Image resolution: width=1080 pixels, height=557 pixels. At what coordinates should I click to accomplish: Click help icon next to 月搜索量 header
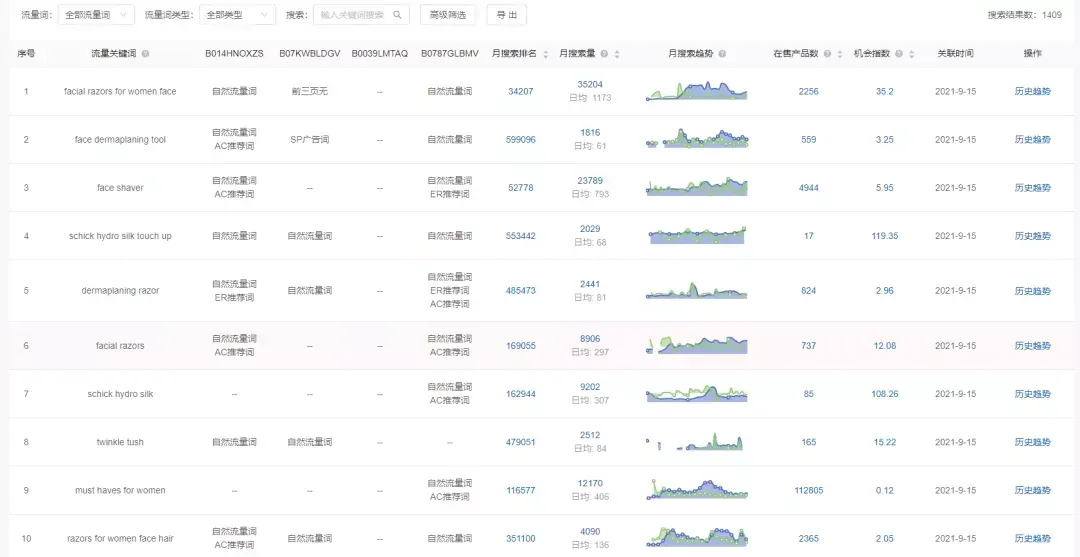(604, 53)
